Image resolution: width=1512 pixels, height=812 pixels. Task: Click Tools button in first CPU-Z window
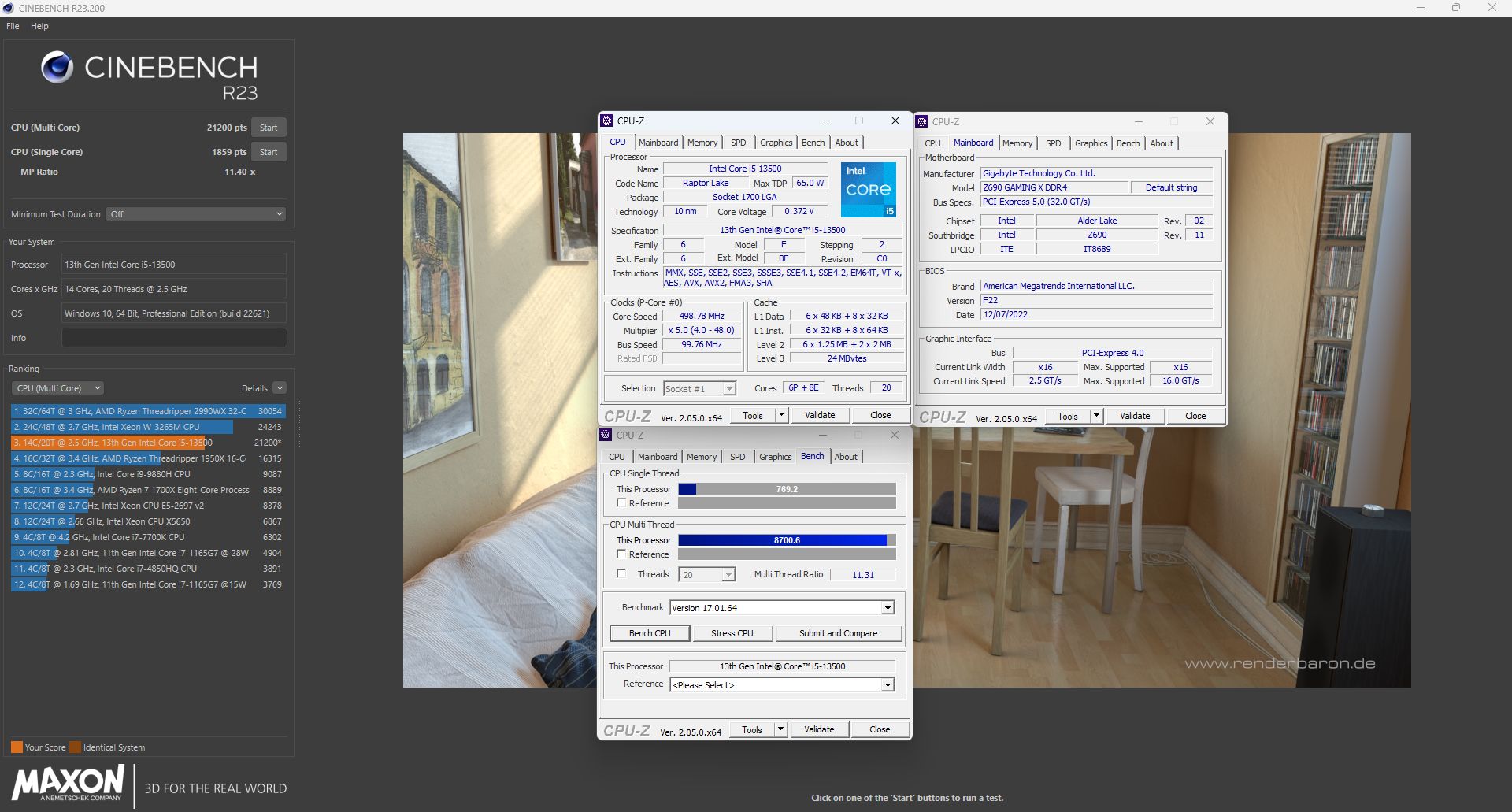pos(753,415)
